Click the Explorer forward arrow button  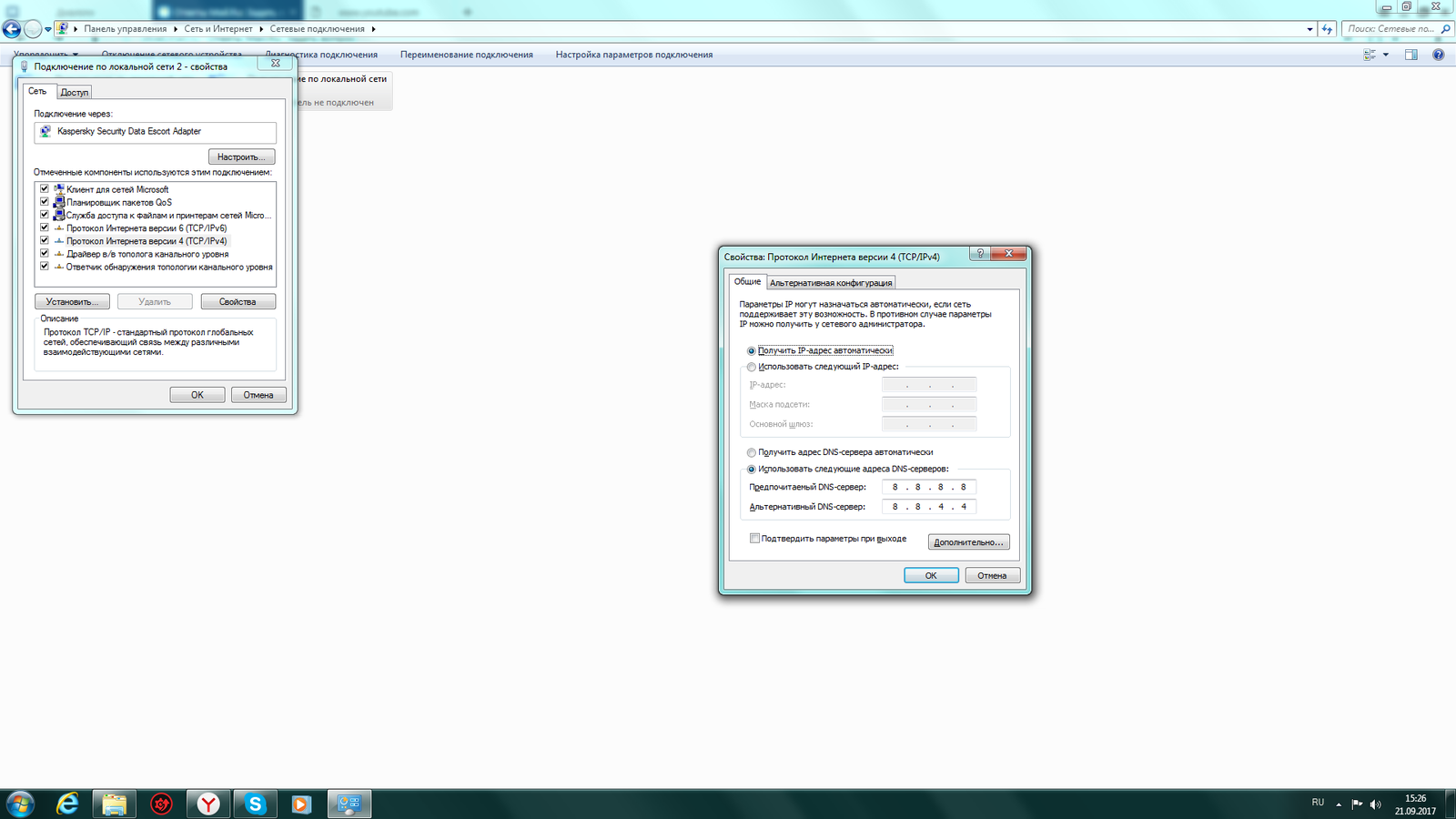tap(33, 29)
